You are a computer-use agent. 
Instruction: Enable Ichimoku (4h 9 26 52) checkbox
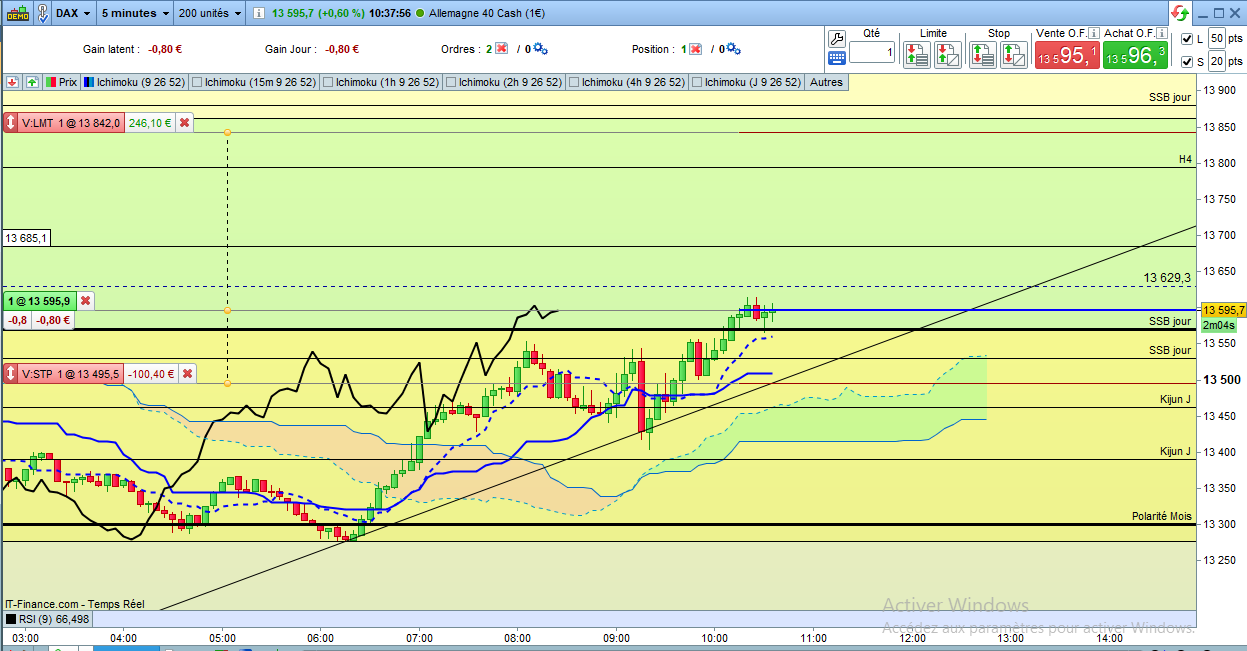(x=574, y=82)
